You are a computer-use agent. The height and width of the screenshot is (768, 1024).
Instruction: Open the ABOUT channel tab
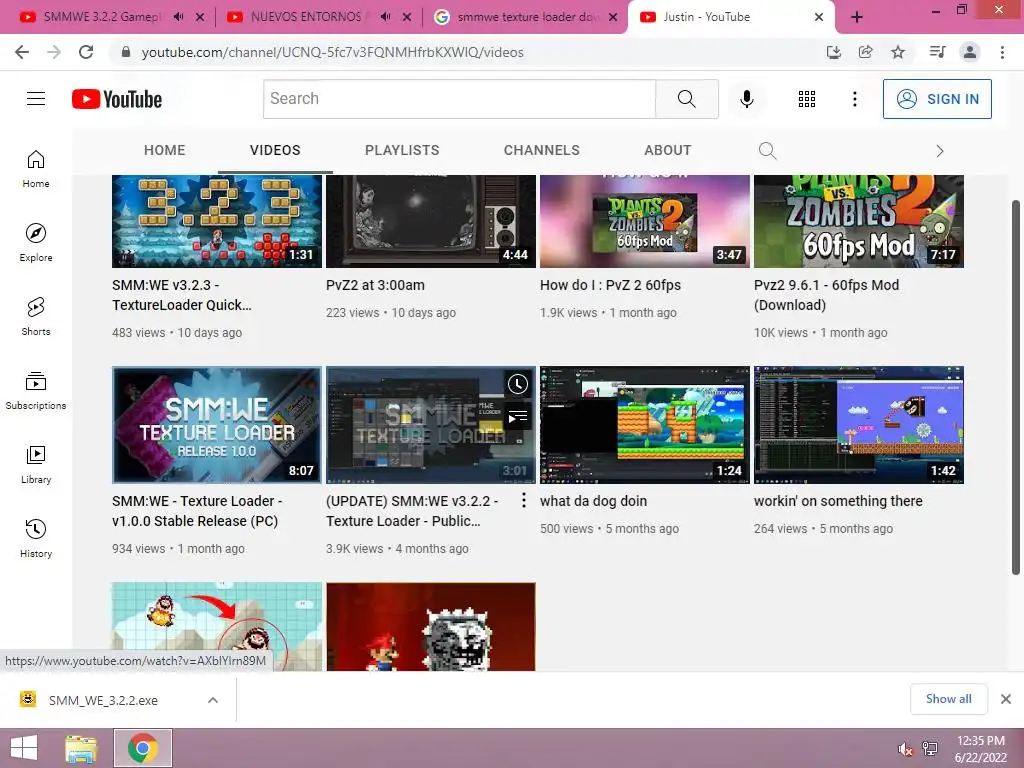click(667, 150)
